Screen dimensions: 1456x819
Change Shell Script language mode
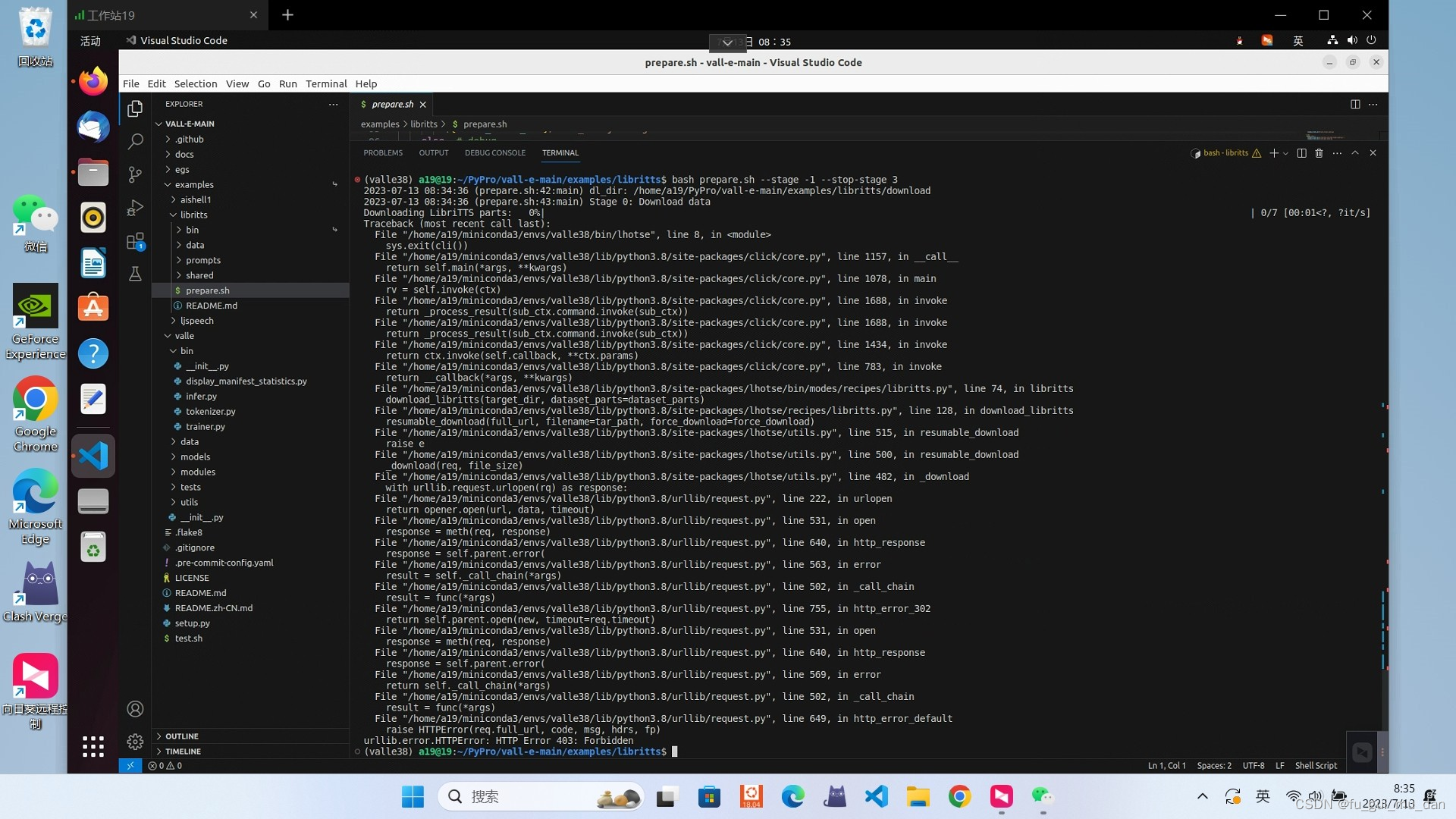tap(1316, 766)
